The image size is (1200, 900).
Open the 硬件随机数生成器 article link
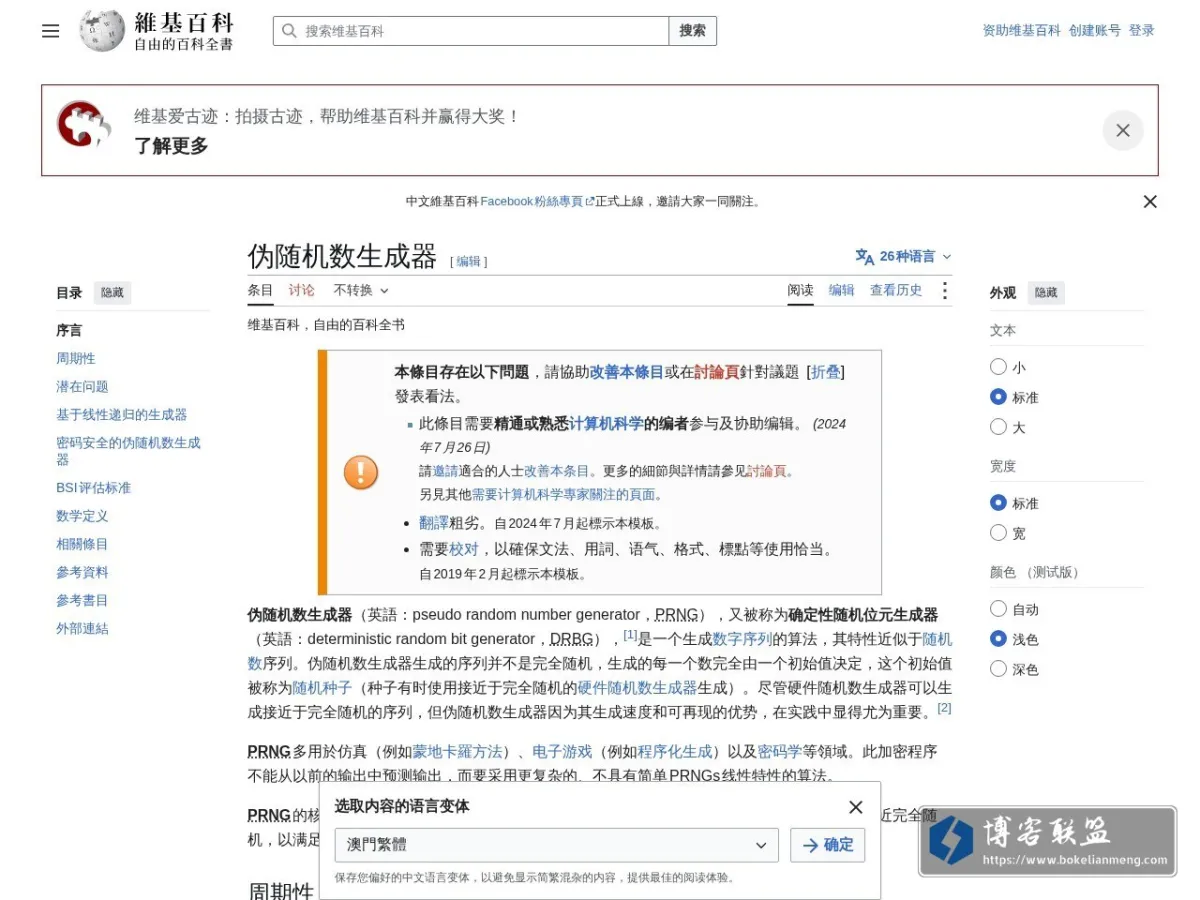pyautogui.click(x=637, y=688)
